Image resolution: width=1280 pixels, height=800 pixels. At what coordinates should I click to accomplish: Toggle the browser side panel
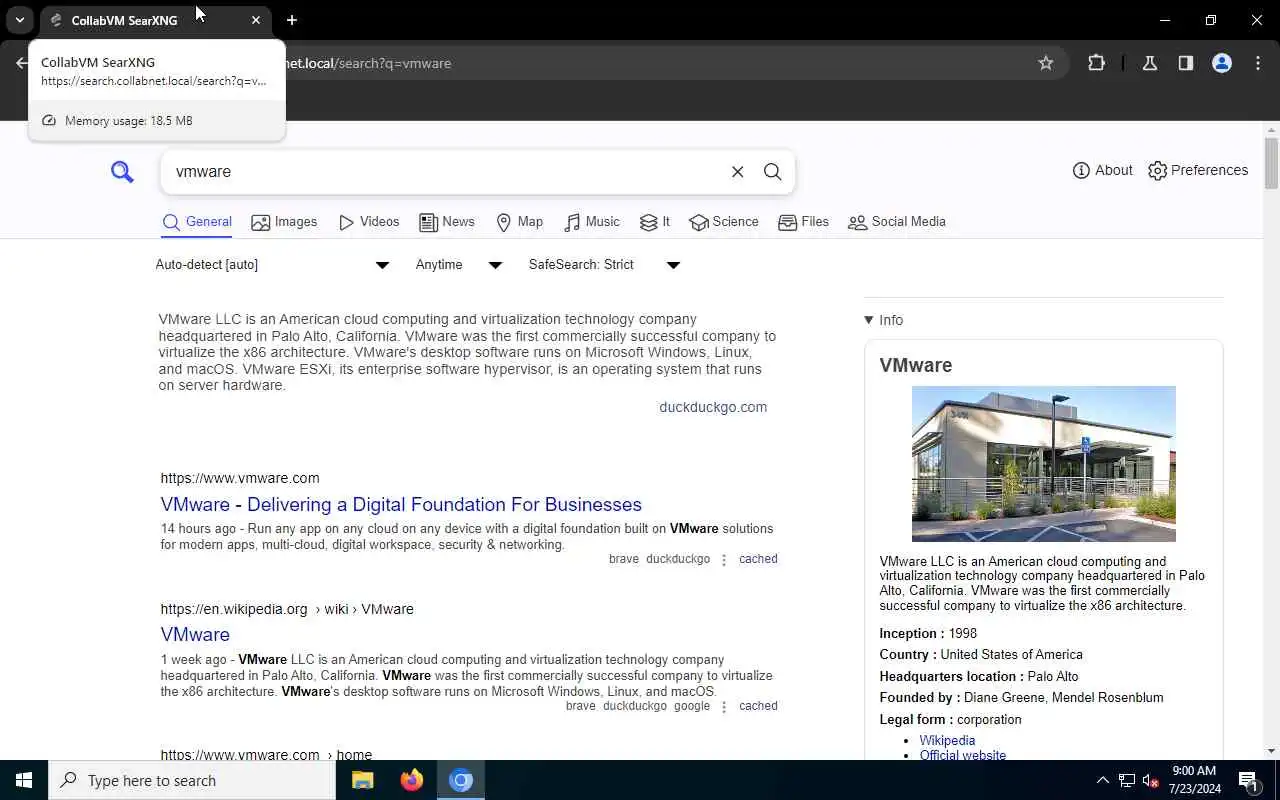1186,63
